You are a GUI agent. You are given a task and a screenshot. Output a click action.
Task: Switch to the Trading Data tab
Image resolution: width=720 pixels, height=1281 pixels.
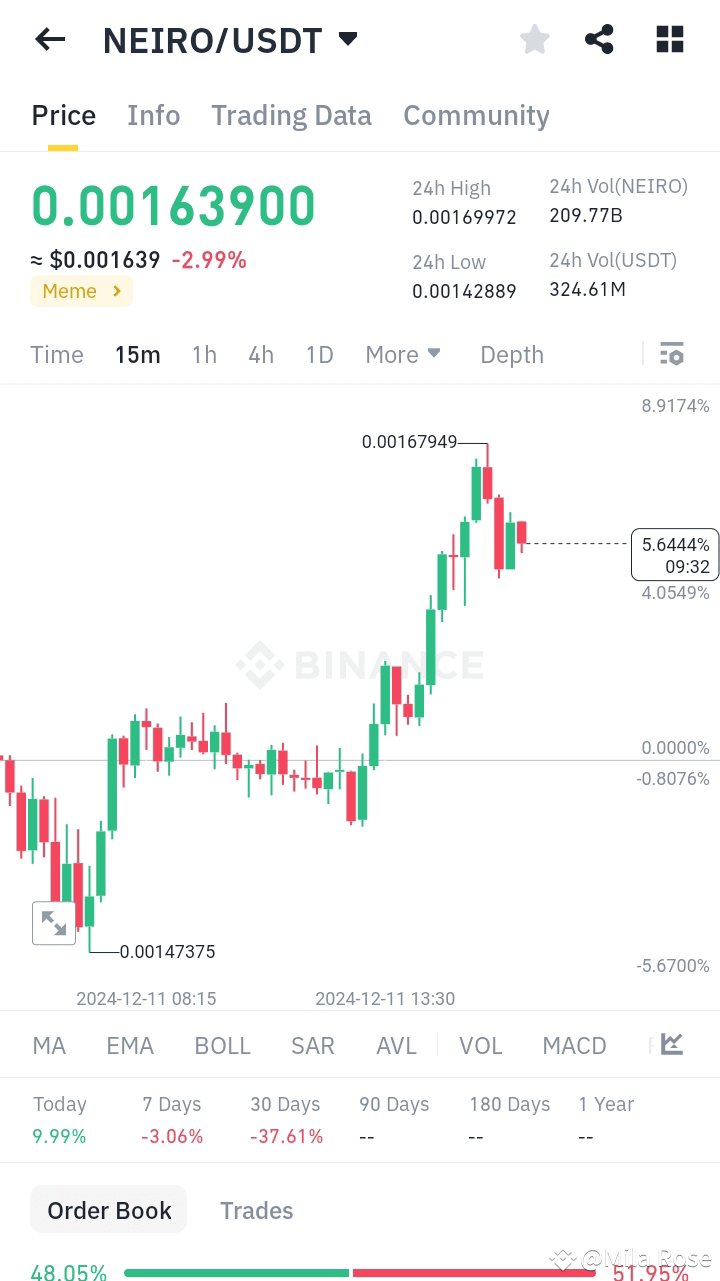[291, 115]
